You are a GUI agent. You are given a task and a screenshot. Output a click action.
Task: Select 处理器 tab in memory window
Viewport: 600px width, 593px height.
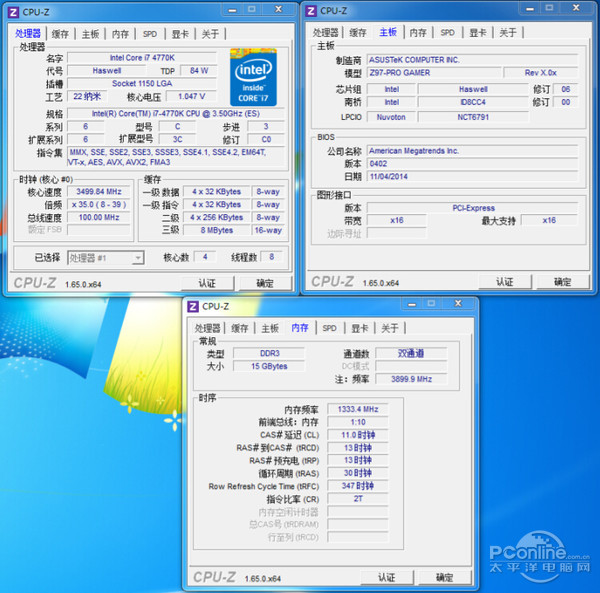[207, 328]
